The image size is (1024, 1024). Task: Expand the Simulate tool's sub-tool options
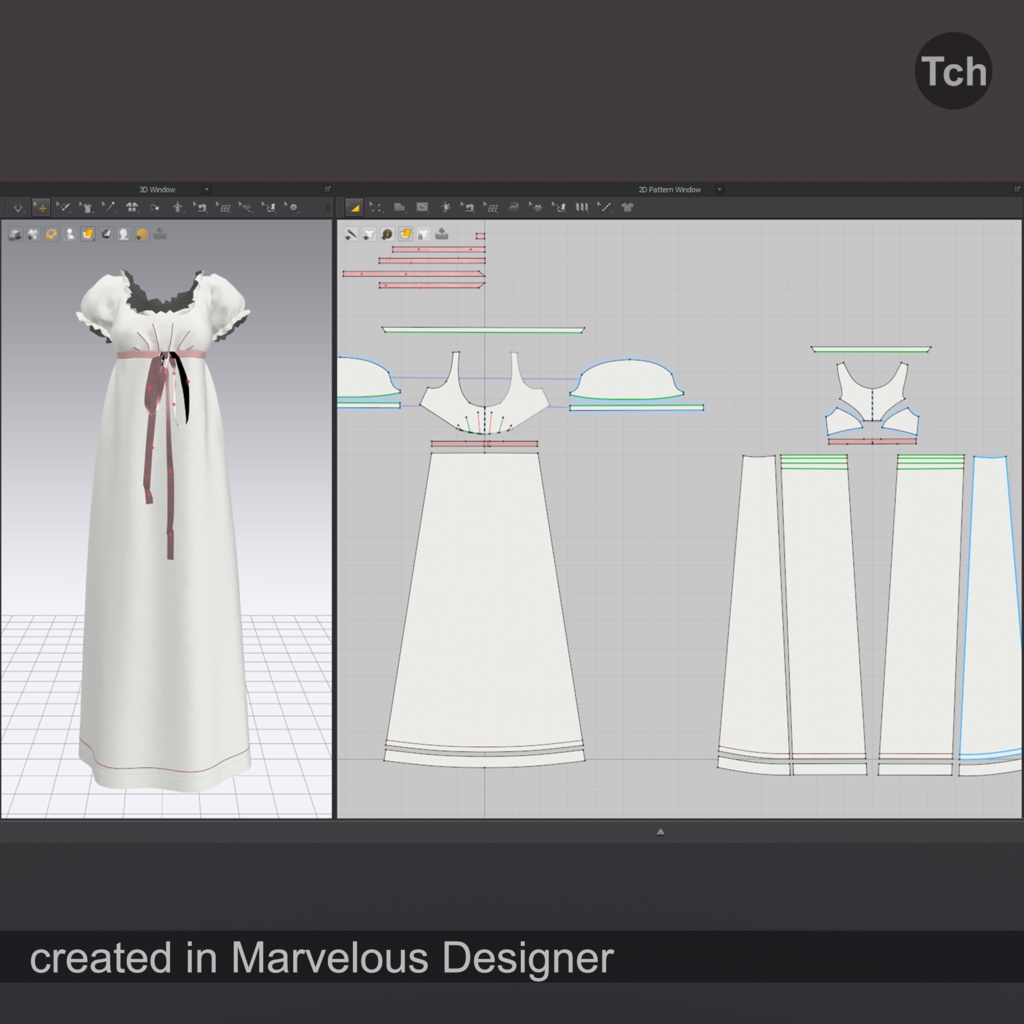[25, 214]
